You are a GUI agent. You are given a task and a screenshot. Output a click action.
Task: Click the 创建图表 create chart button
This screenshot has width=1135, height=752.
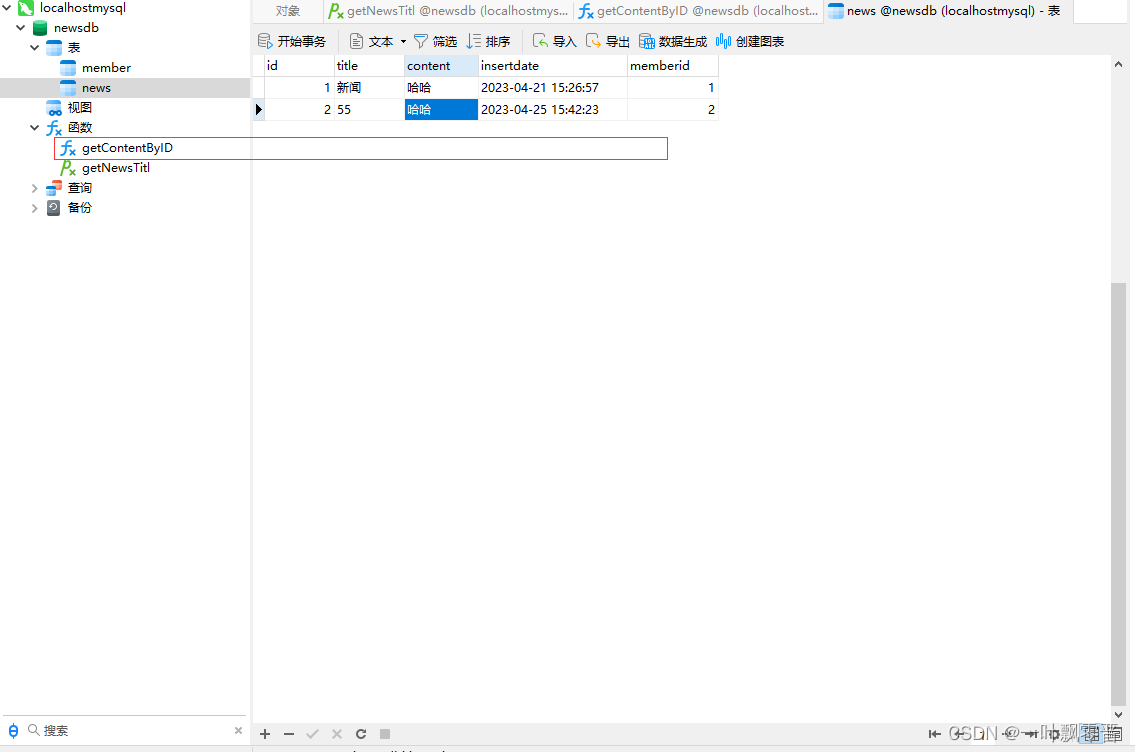[x=750, y=41]
